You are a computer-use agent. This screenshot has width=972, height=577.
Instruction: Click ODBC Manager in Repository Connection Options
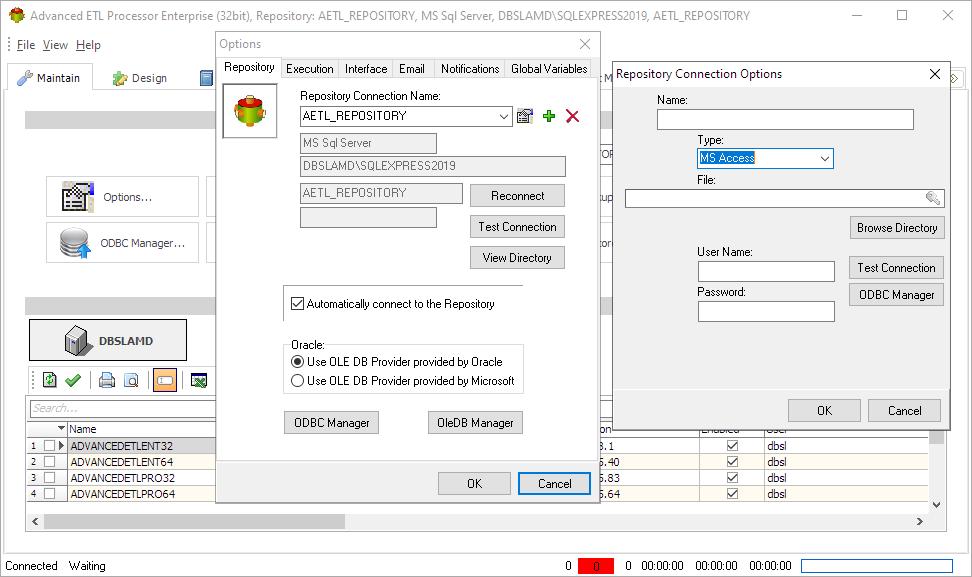tap(896, 294)
